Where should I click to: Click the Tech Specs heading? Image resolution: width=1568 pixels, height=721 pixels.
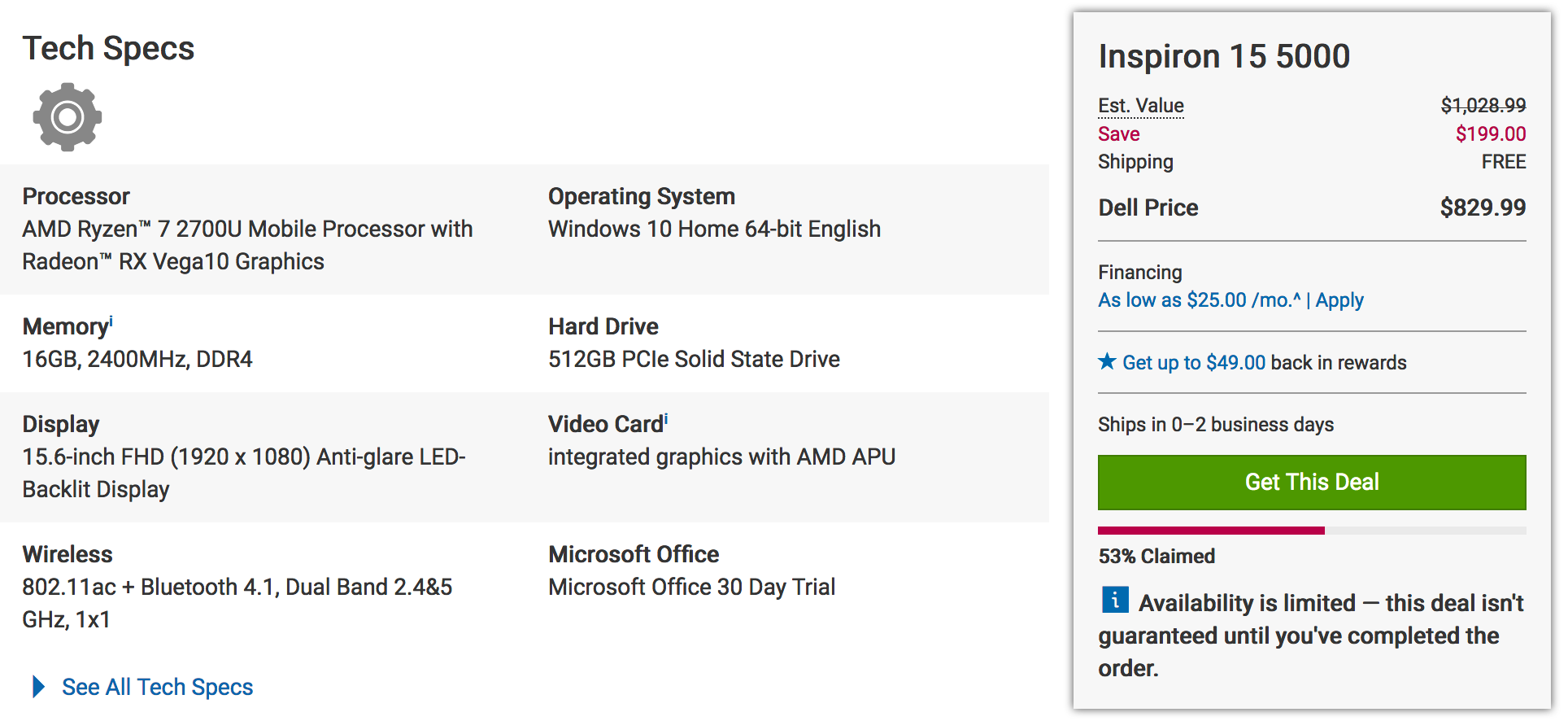[108, 48]
